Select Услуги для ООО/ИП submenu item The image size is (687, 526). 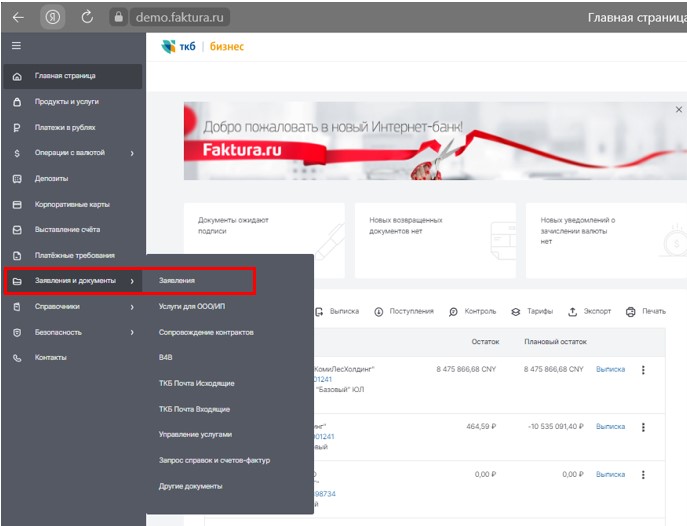(192, 306)
